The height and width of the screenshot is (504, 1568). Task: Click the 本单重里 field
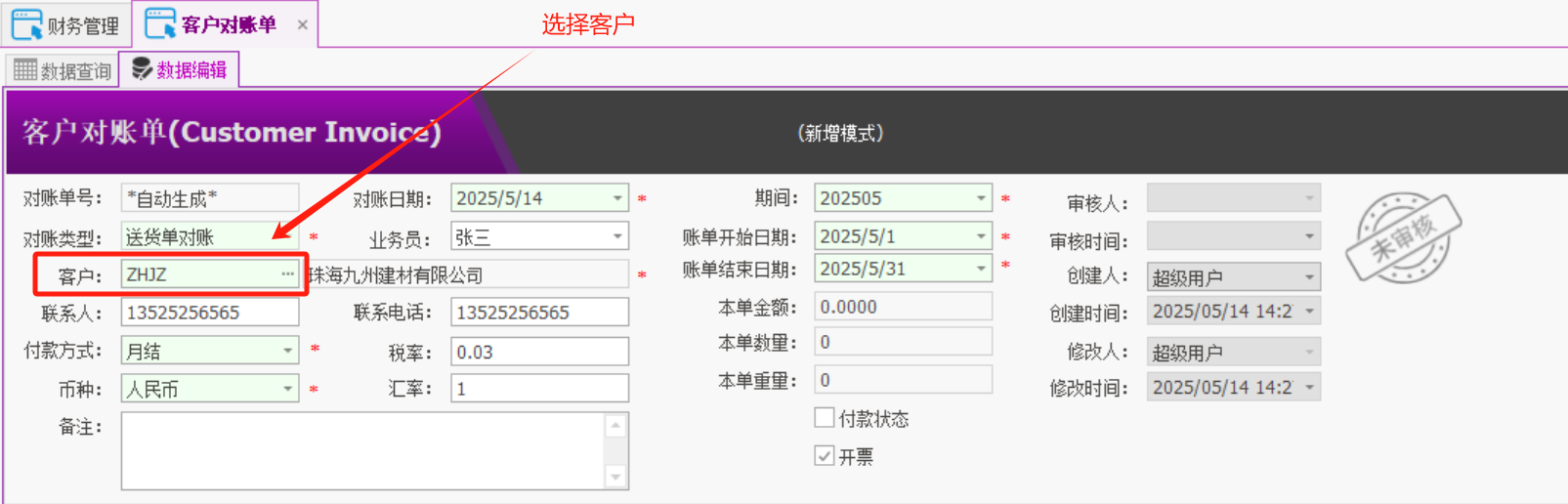tap(903, 380)
